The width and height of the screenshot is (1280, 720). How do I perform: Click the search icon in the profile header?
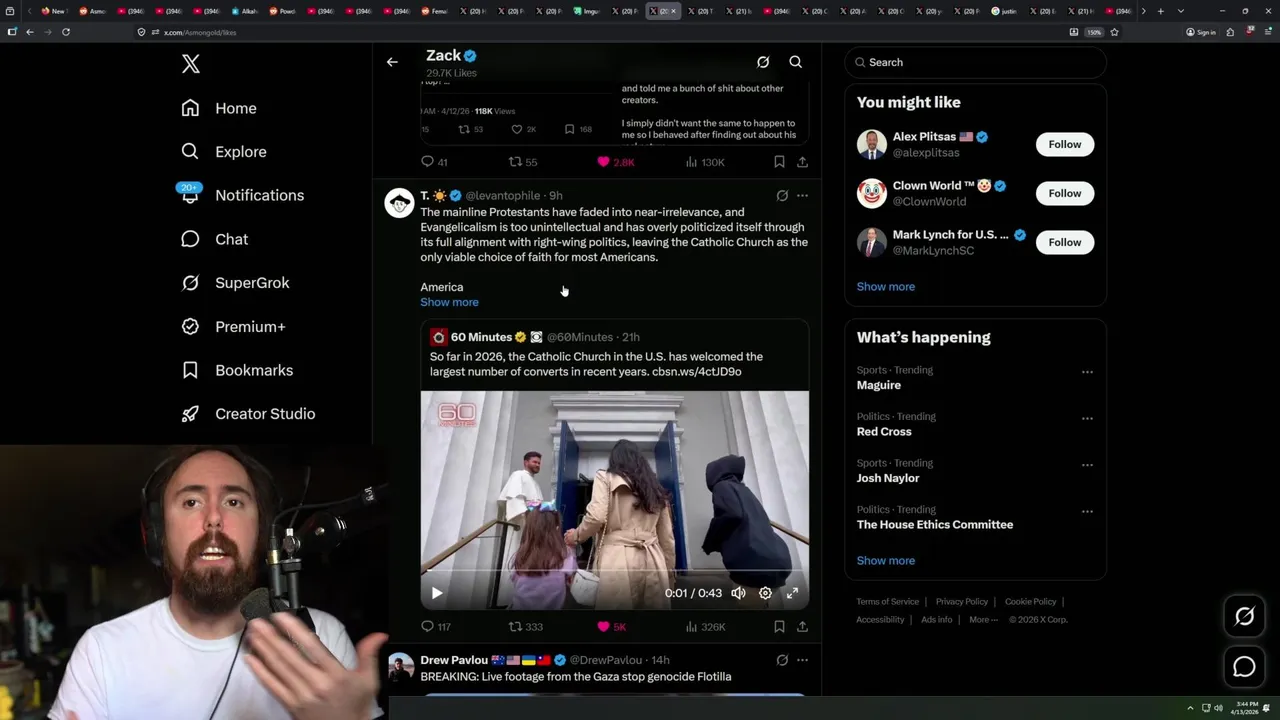[x=796, y=62]
